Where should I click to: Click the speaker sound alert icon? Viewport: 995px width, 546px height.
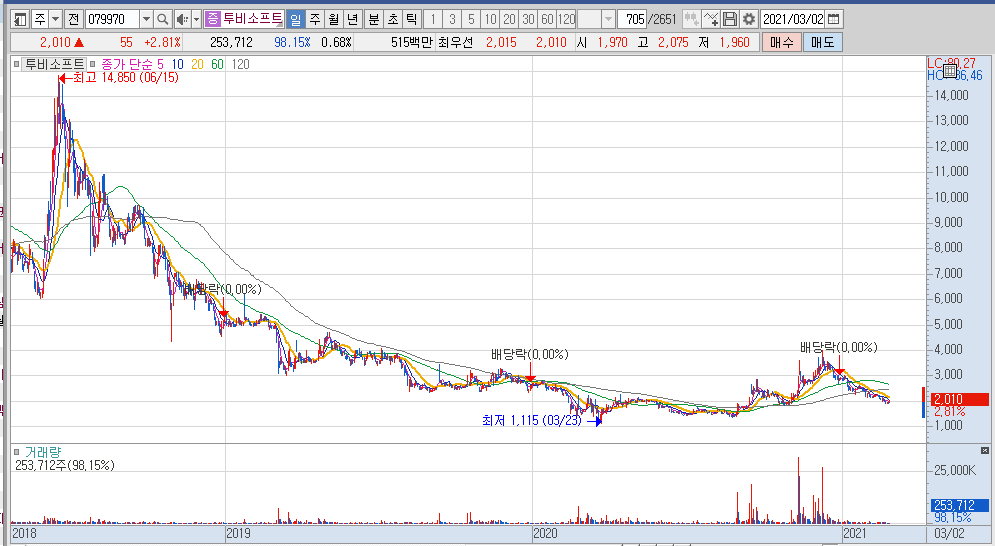pos(181,19)
